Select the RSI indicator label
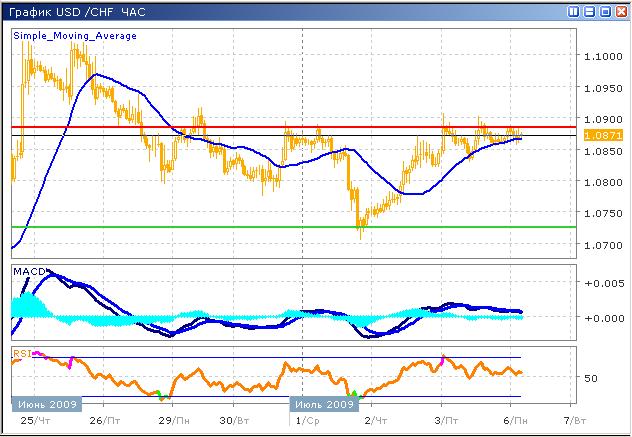This screenshot has height=437, width=632. pyautogui.click(x=21, y=352)
